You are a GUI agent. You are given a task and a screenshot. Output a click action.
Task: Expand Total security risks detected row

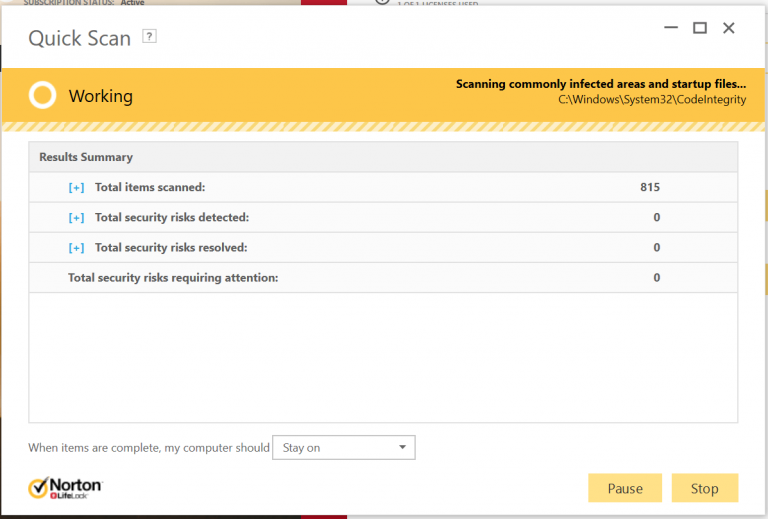[x=76, y=218]
